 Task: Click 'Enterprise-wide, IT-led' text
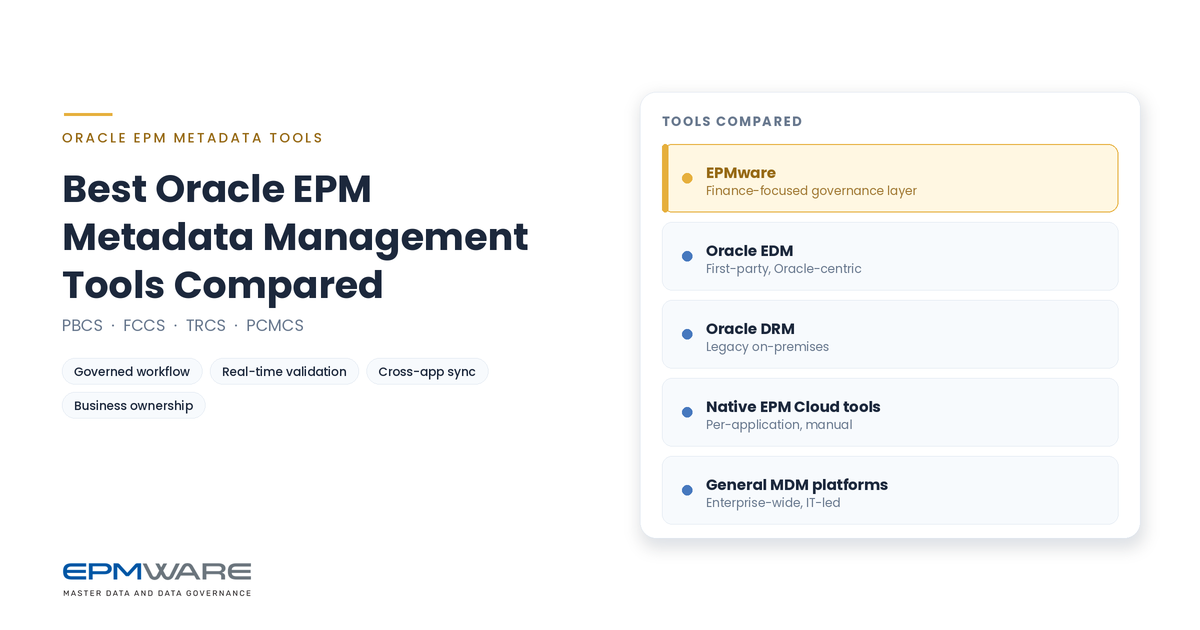773,503
